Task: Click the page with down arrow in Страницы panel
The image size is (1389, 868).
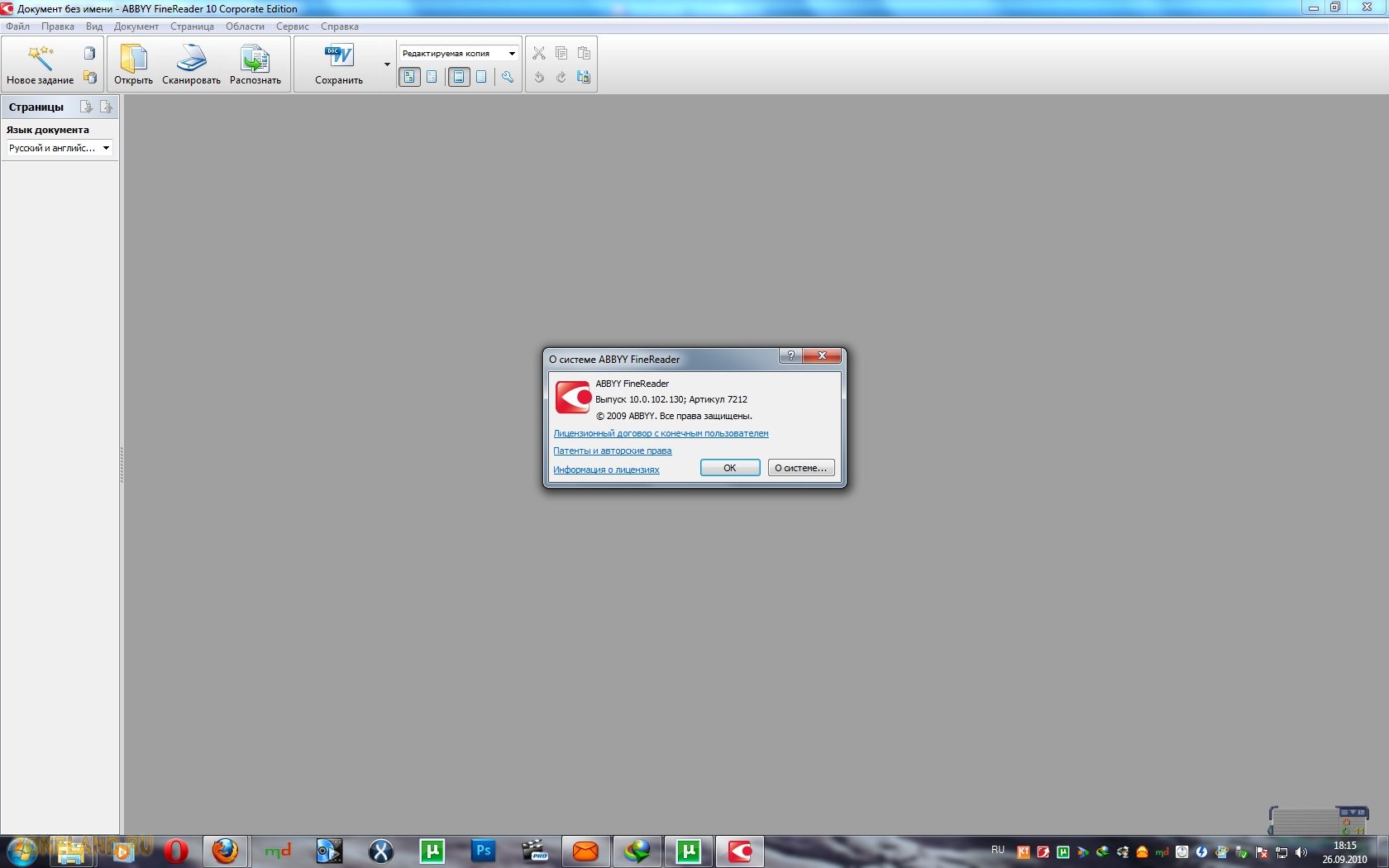Action: 86,107
